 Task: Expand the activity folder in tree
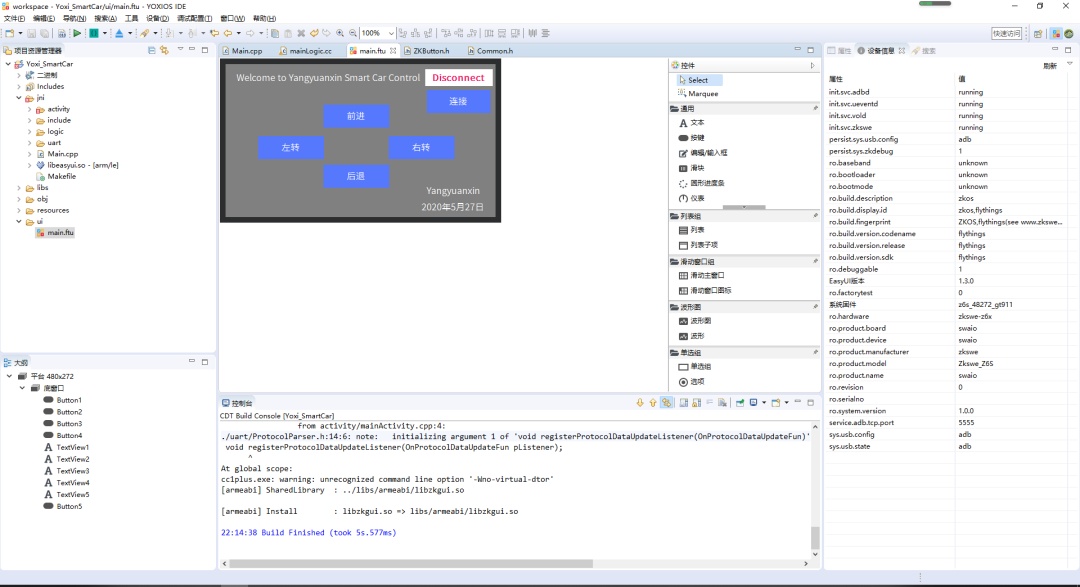(30, 109)
